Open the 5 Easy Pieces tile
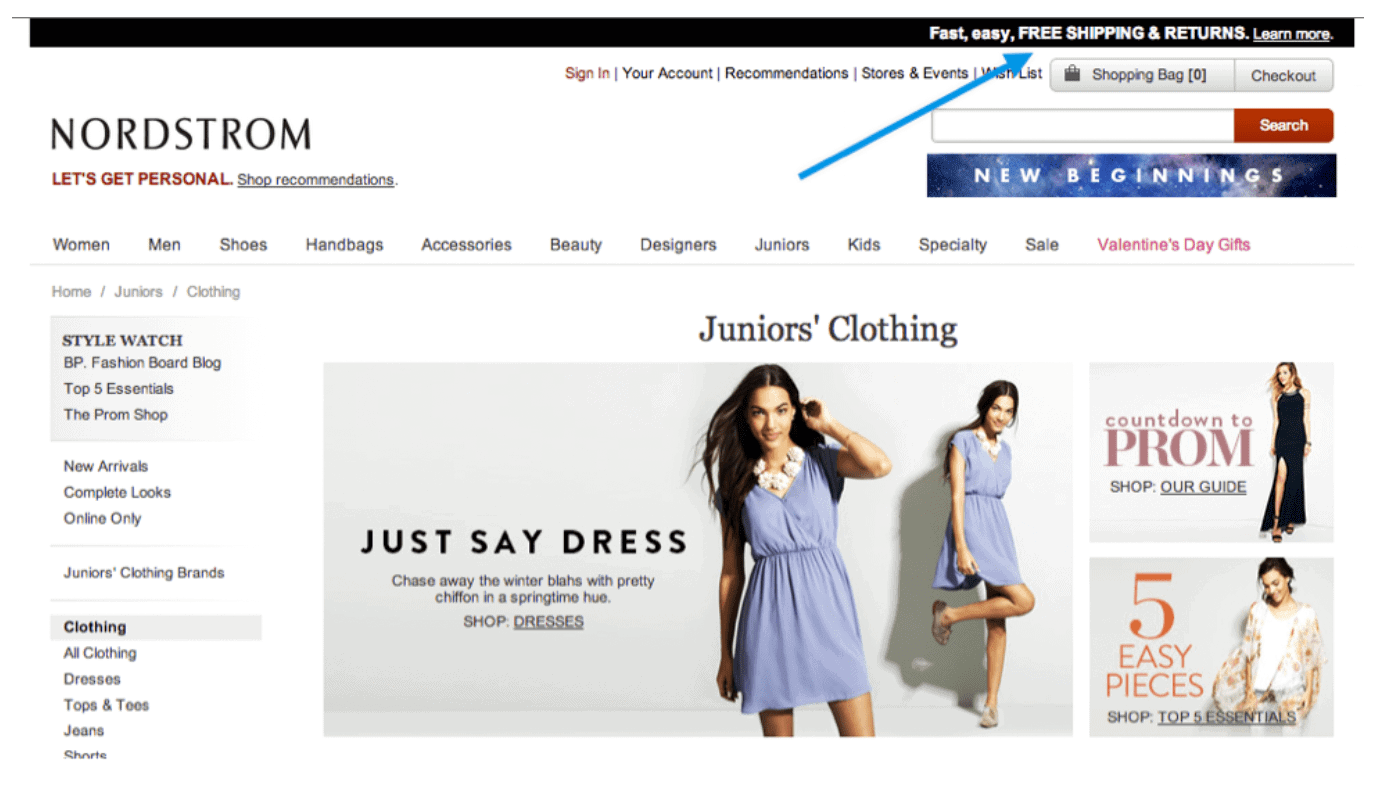The image size is (1388, 786). (1211, 647)
